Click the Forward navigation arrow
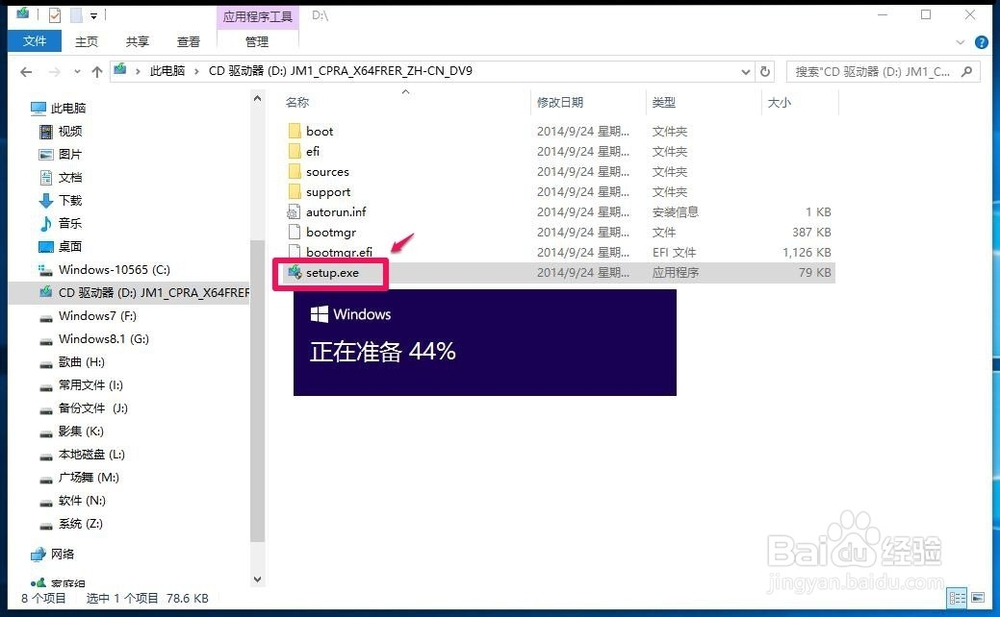The image size is (1000, 617). [54, 71]
